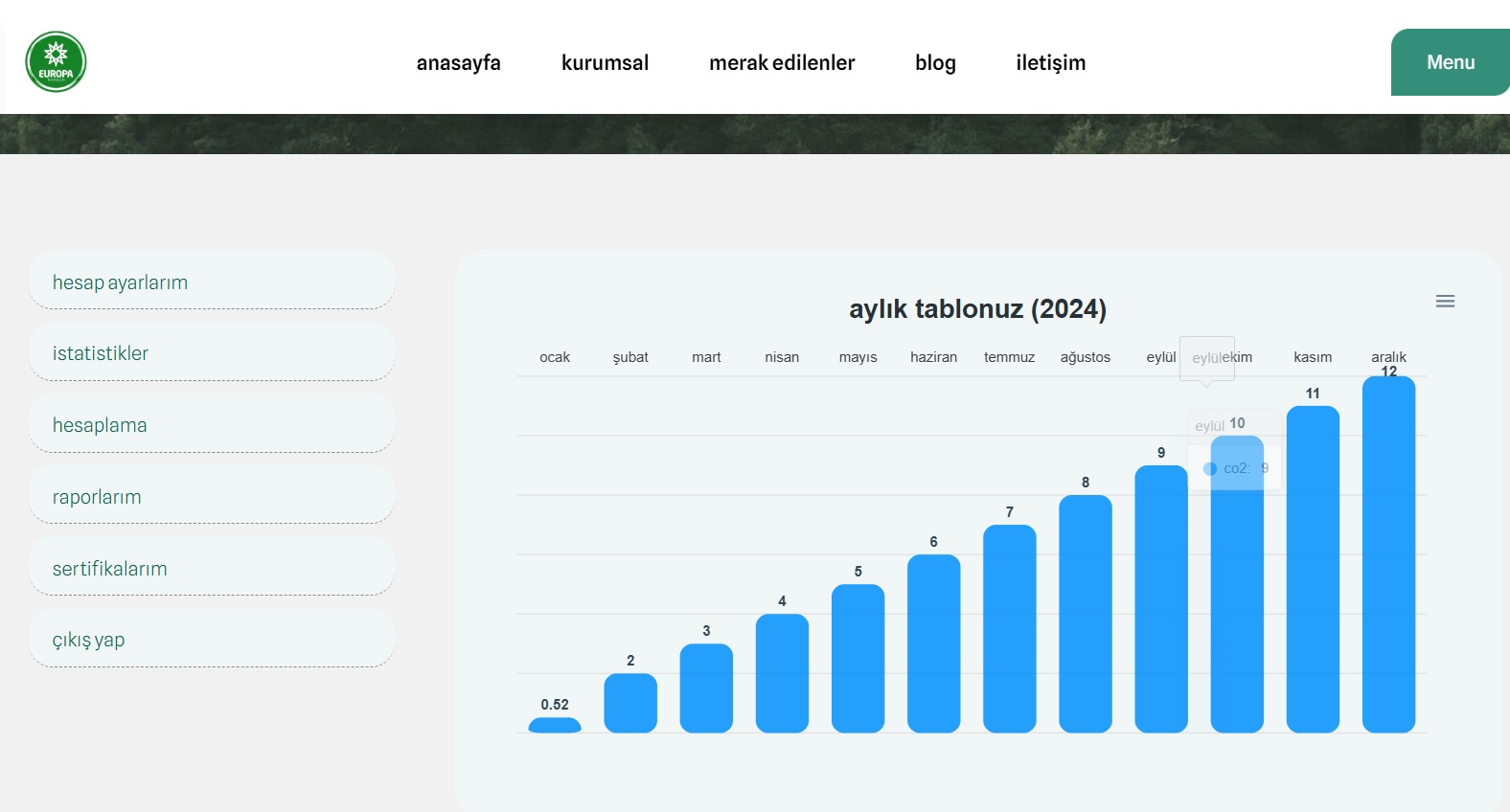Visit the blog page link
This screenshot has height=812, width=1510.
[935, 63]
